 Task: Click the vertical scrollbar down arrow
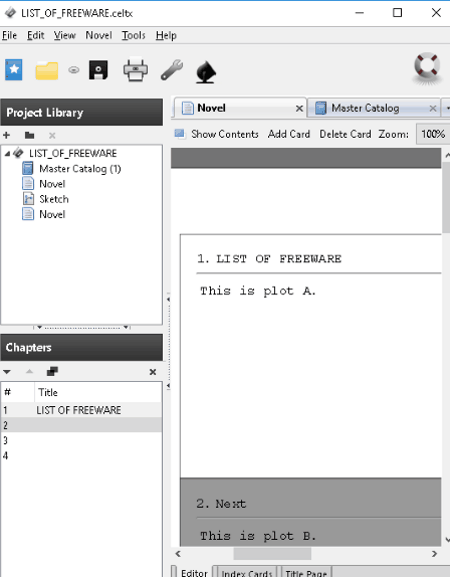point(447,540)
